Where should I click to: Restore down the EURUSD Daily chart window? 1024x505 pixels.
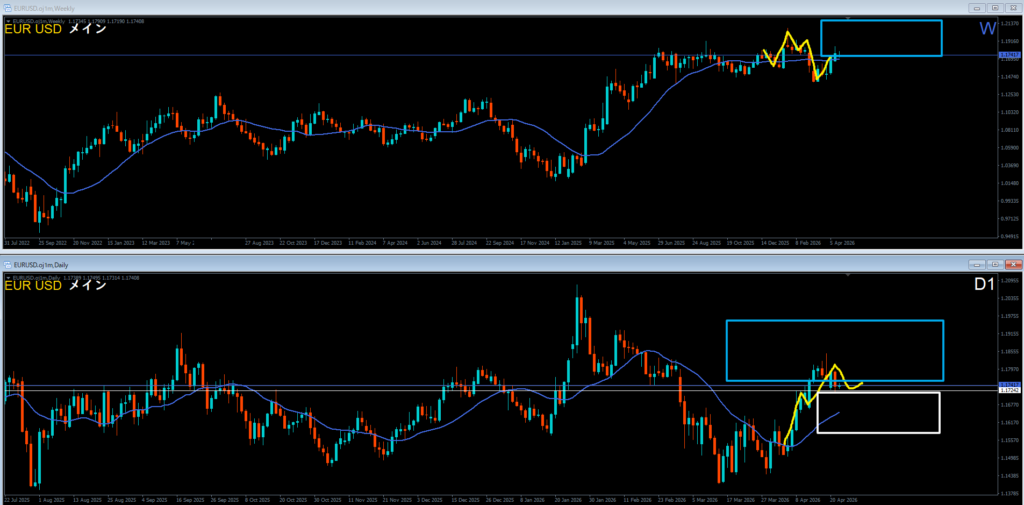point(995,265)
